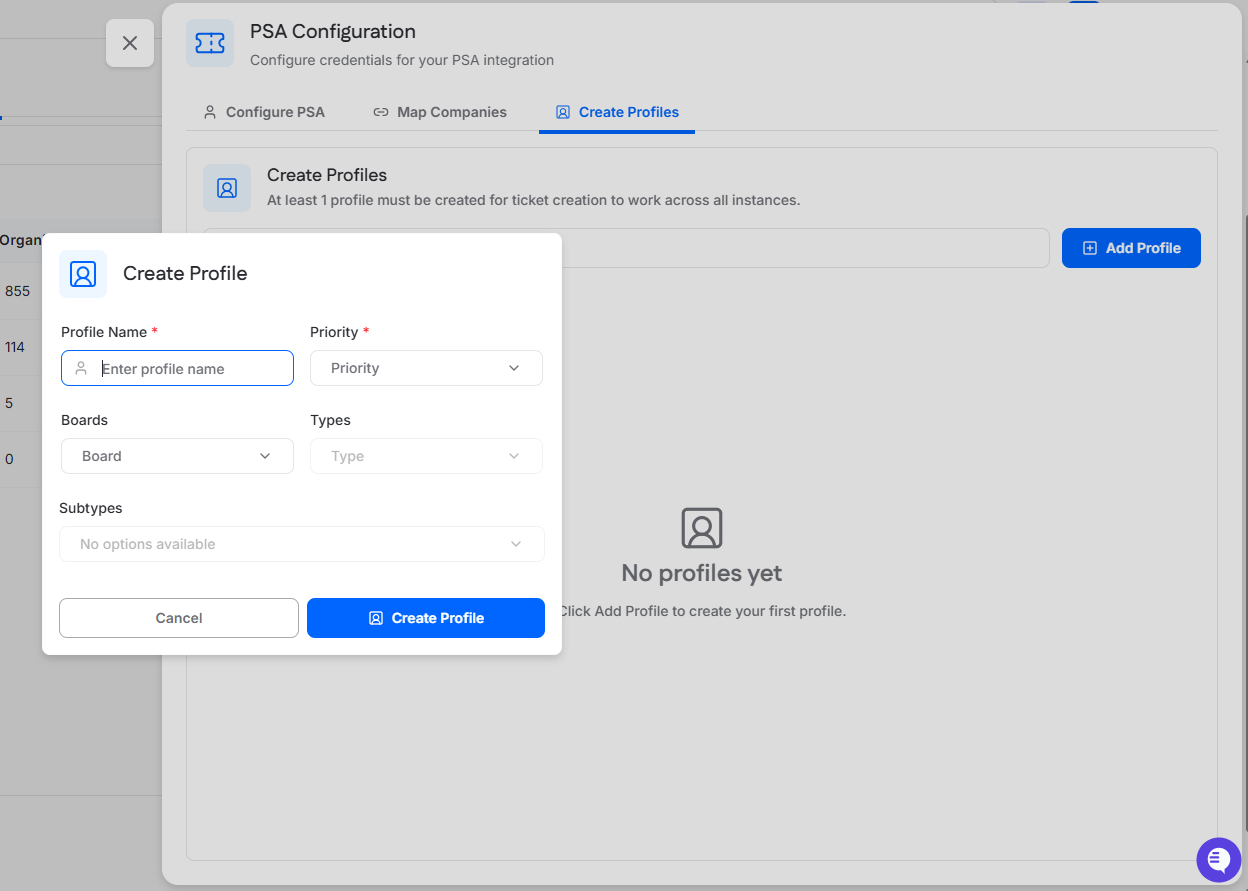Click the empty-state profile icon

702,528
